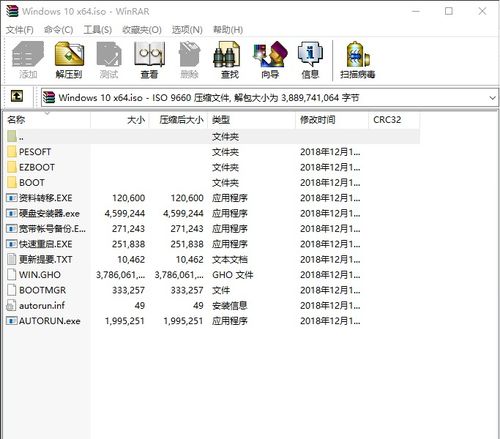500x439 pixels.
Task: Click the WIN.GHO file icon
Action: [x=12, y=274]
